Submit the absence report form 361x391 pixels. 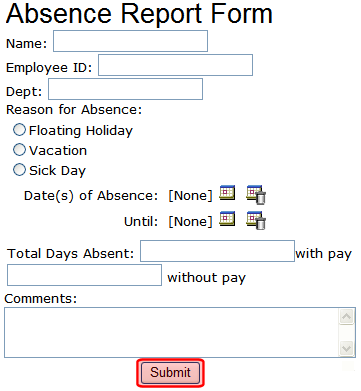click(170, 373)
